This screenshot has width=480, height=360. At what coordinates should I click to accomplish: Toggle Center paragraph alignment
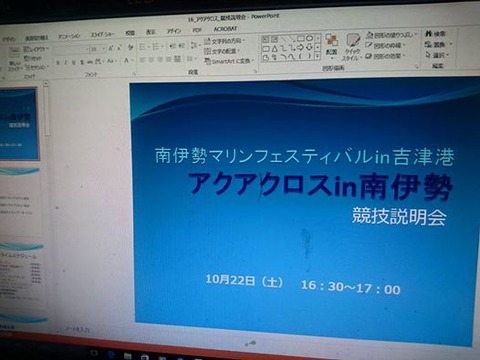(x=151, y=60)
